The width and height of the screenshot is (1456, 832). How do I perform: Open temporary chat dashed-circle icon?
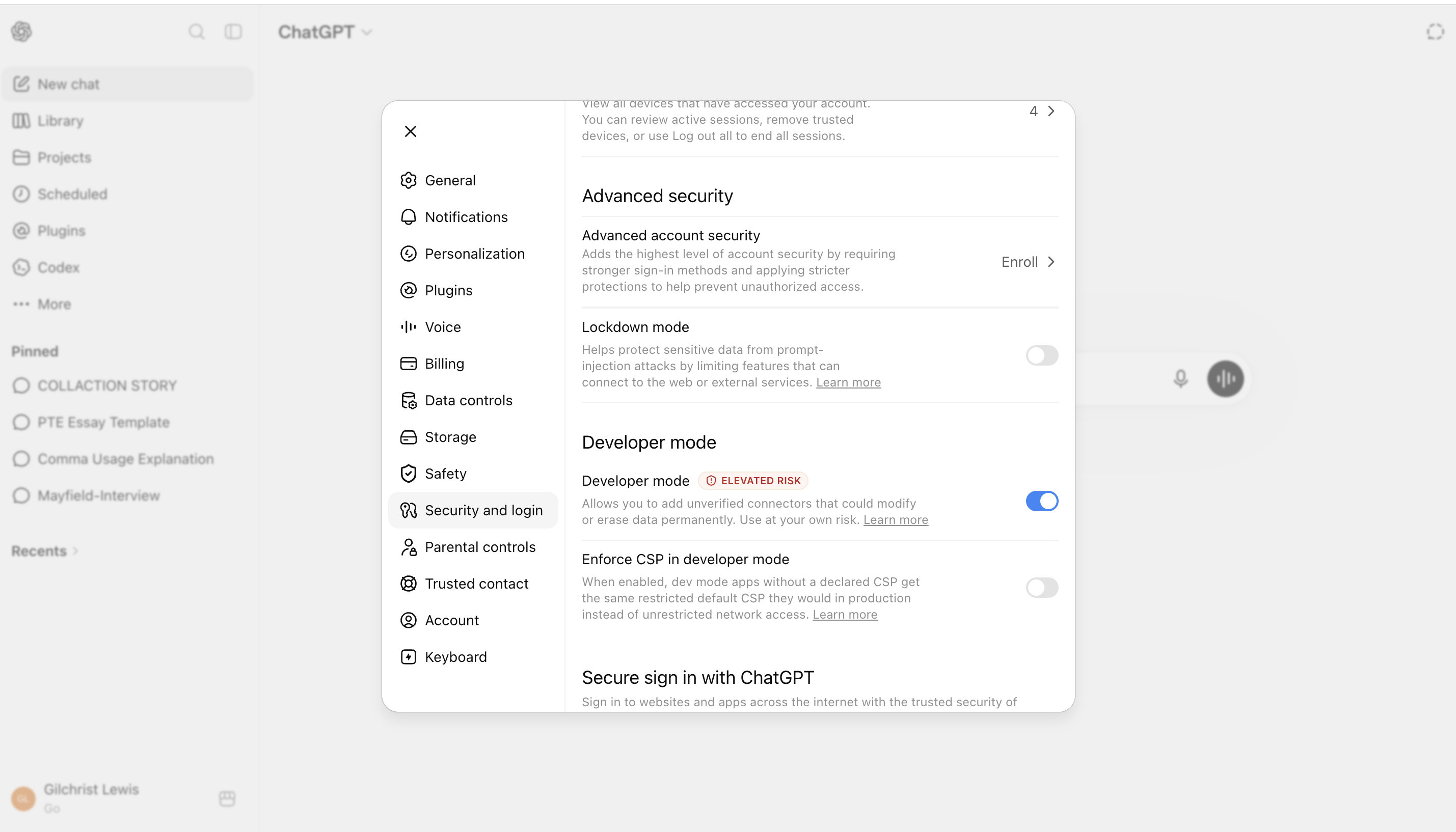point(1435,32)
